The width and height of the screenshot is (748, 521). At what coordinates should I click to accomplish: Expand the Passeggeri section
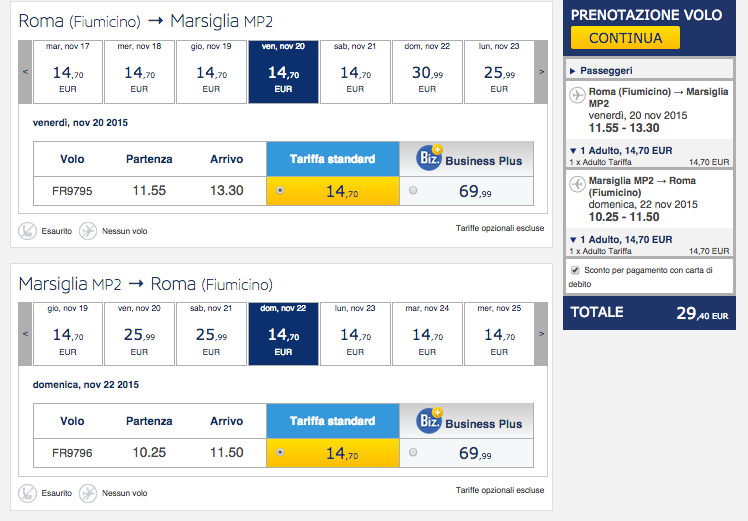[571, 70]
